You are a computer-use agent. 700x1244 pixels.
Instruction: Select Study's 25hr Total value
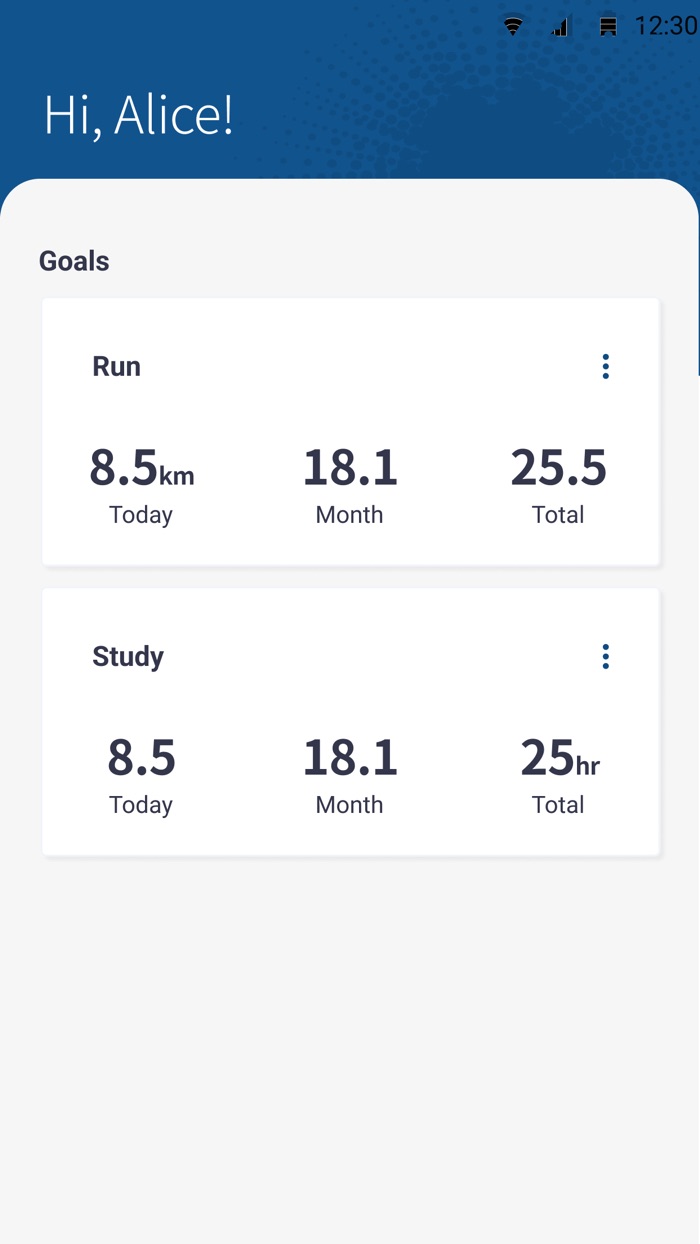pyautogui.click(x=559, y=758)
